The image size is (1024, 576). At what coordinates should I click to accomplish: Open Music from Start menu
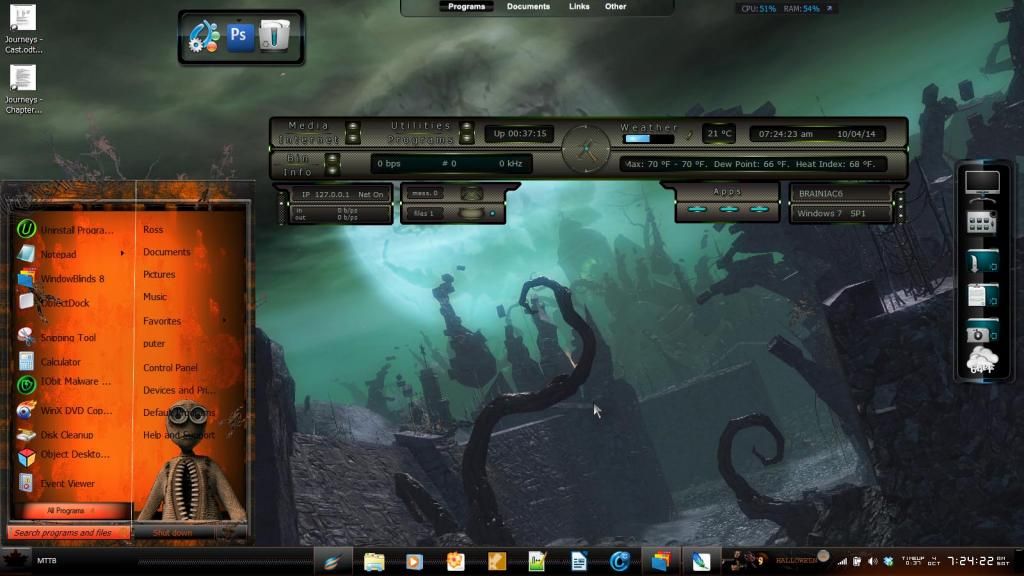pyautogui.click(x=155, y=296)
